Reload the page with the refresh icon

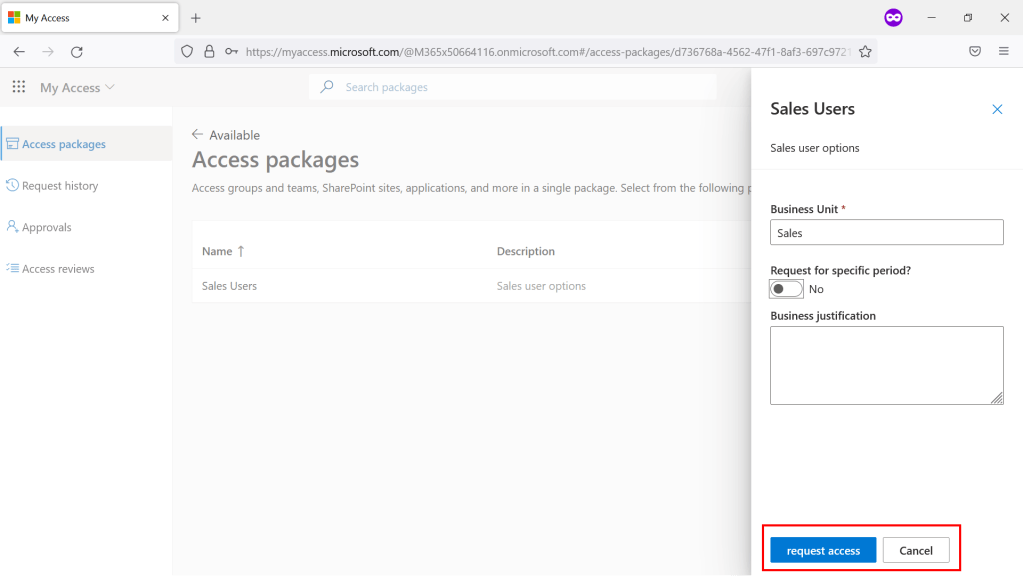[x=76, y=51]
